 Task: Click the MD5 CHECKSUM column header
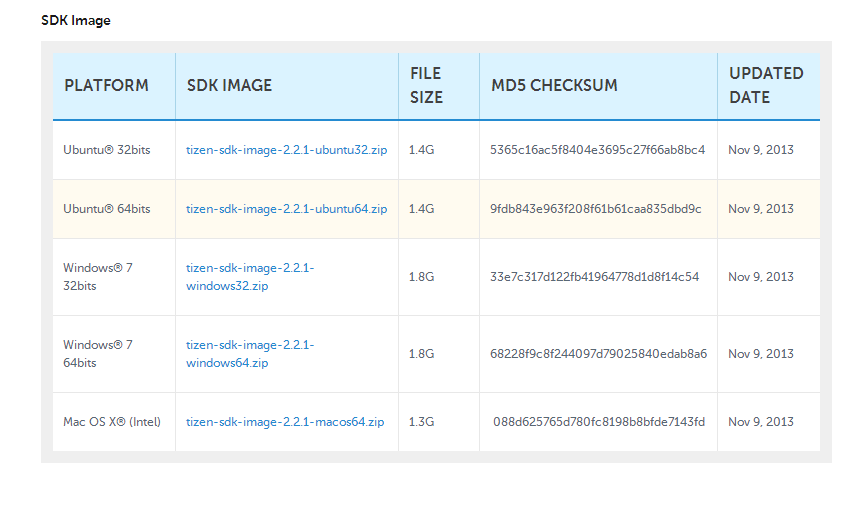click(554, 86)
